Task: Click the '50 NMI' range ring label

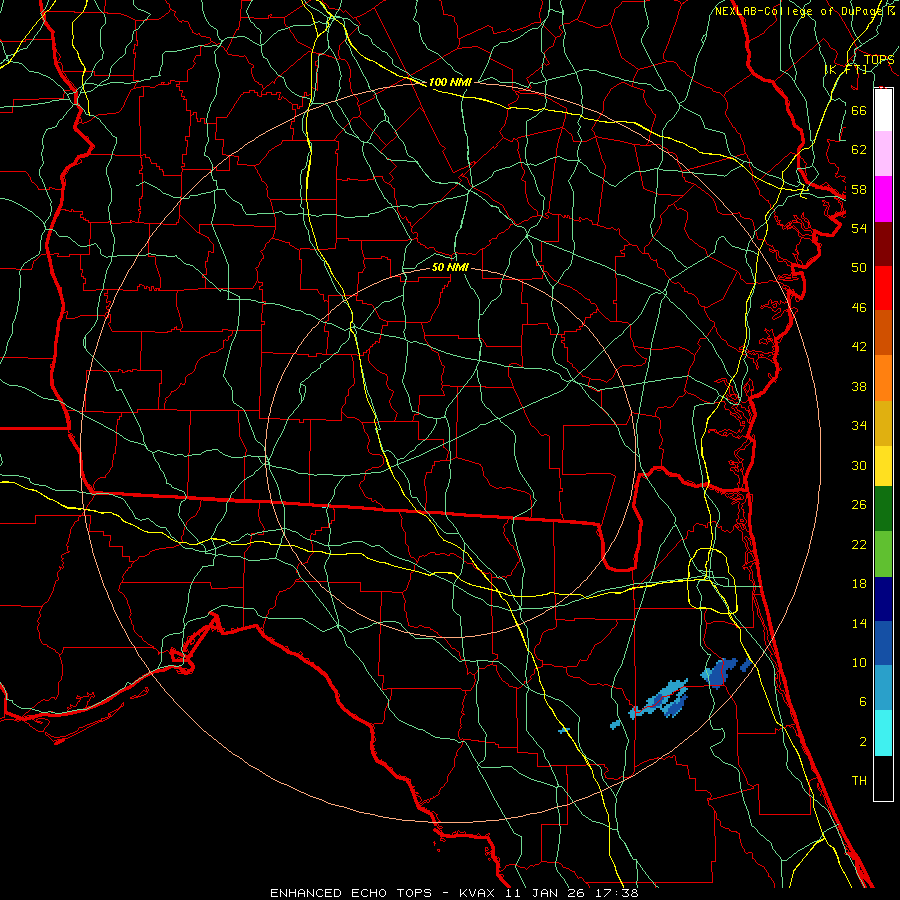Action: [450, 267]
